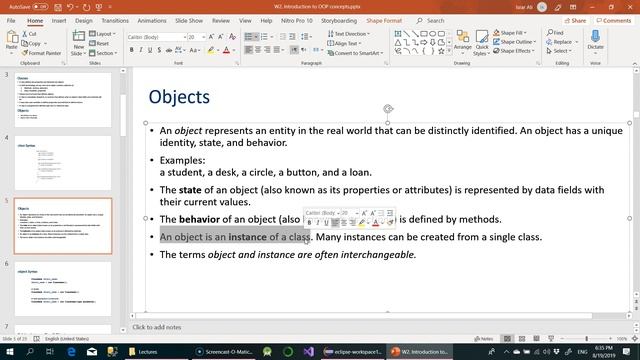The height and width of the screenshot is (360, 640).
Task: Switch to Slide Sorter view icon
Action: (x=522, y=339)
